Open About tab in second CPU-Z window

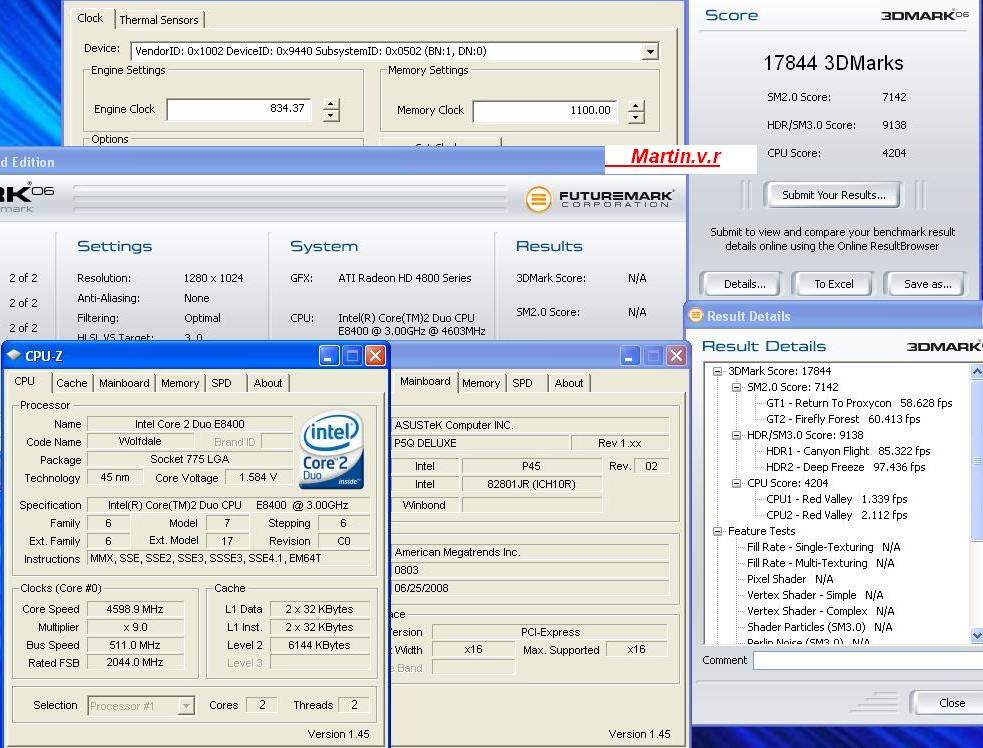569,383
